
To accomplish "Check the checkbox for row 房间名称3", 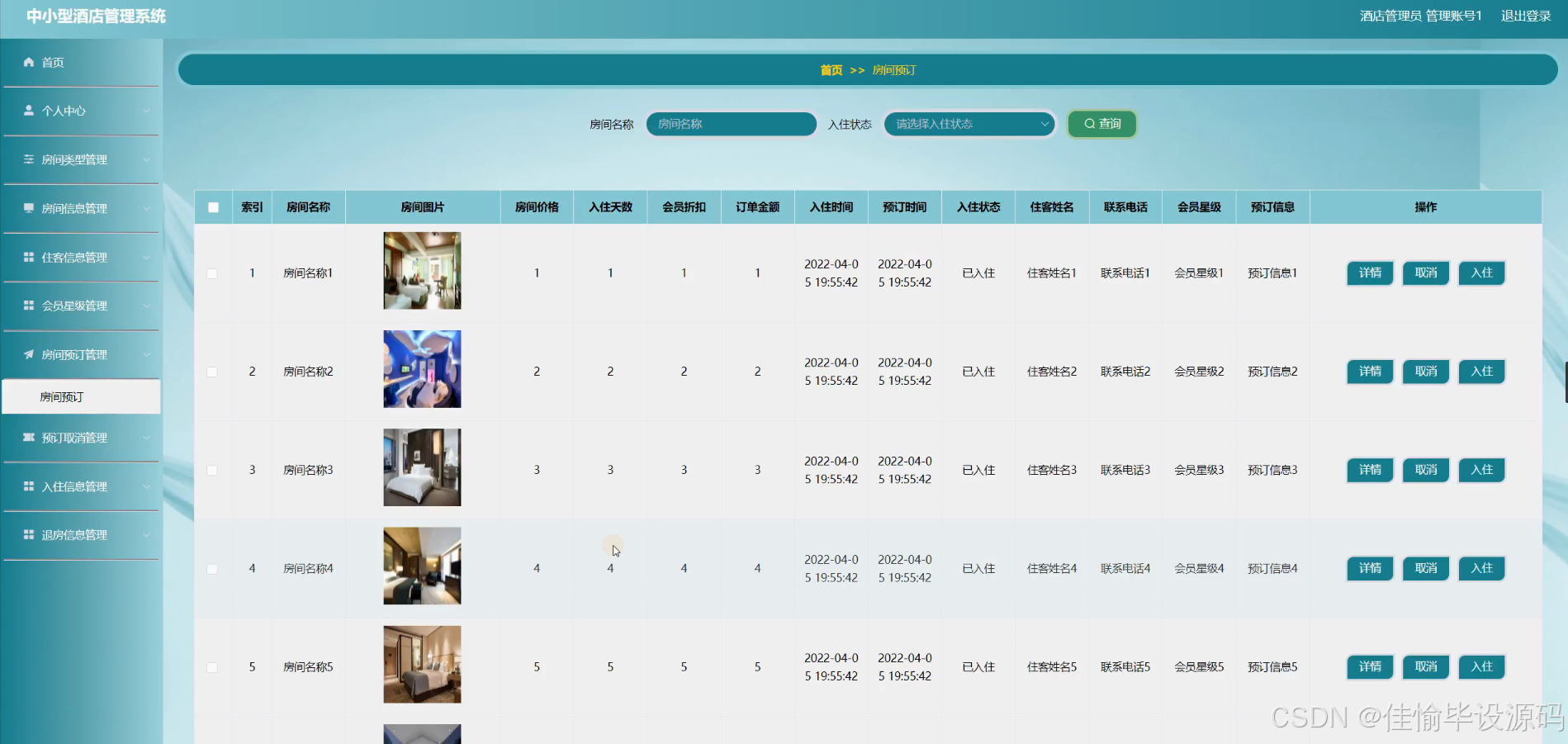I will [212, 470].
